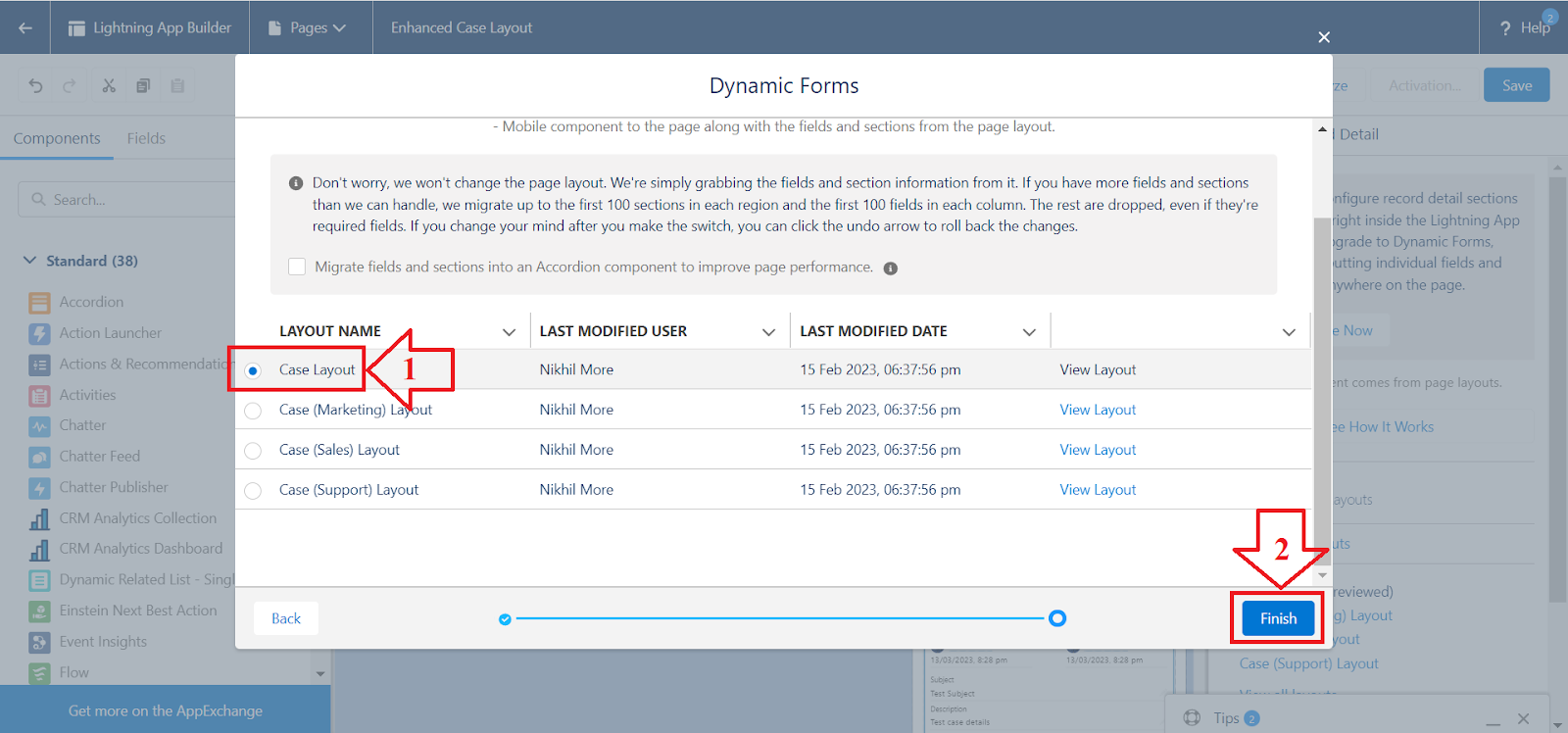The height and width of the screenshot is (733, 1568).
Task: Click the paste clipboard icon
Action: (x=177, y=85)
